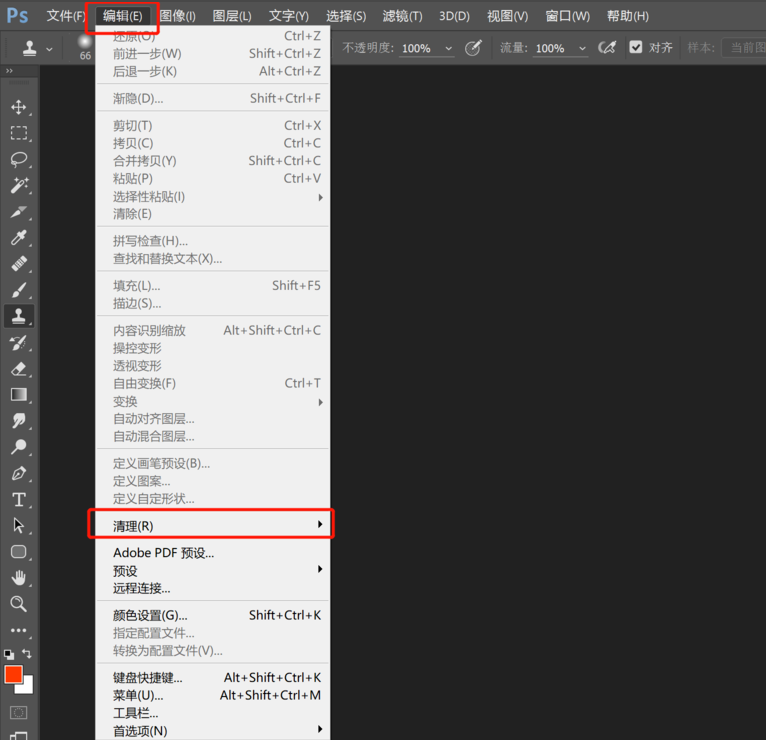Select the Eyedropper tool
766x740 pixels.
[19, 238]
